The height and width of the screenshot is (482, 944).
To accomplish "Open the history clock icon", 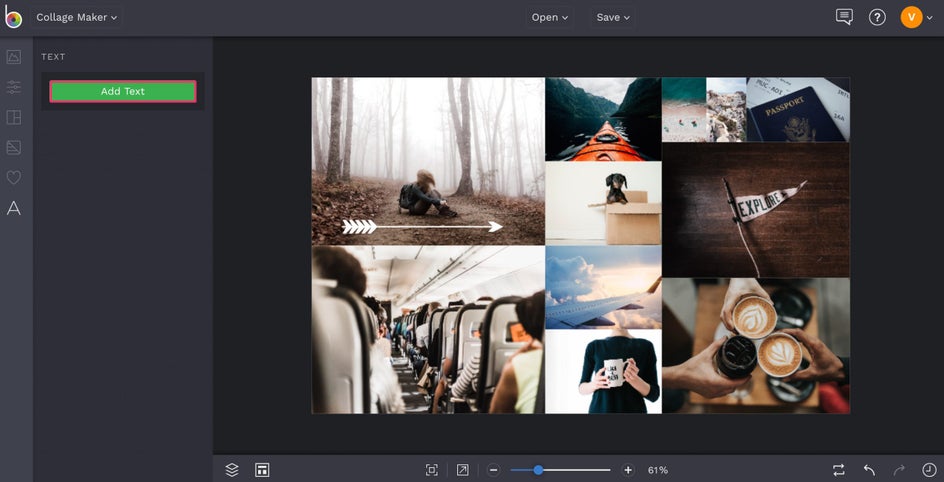I will (x=929, y=470).
